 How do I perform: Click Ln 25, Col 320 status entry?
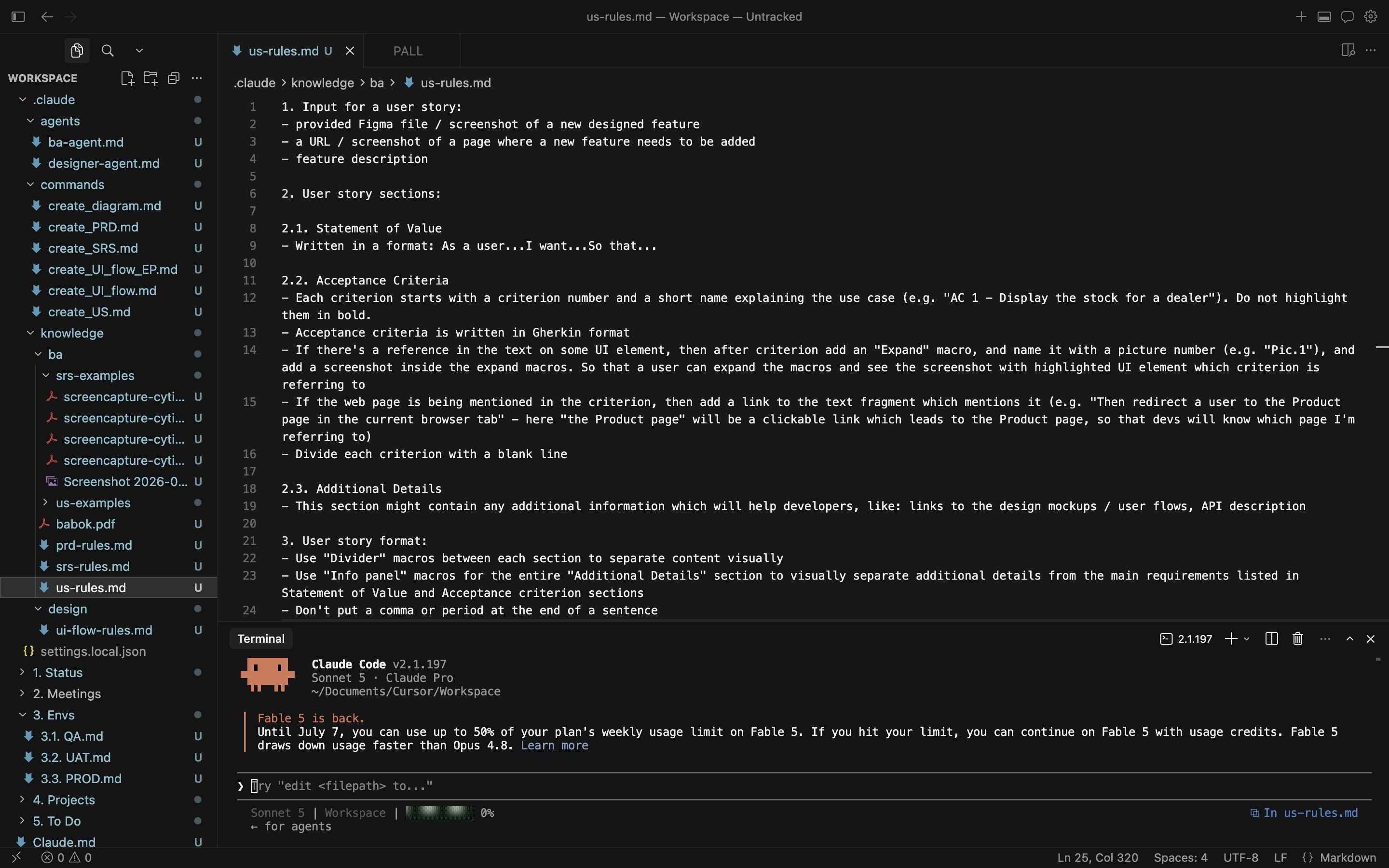click(1097, 857)
